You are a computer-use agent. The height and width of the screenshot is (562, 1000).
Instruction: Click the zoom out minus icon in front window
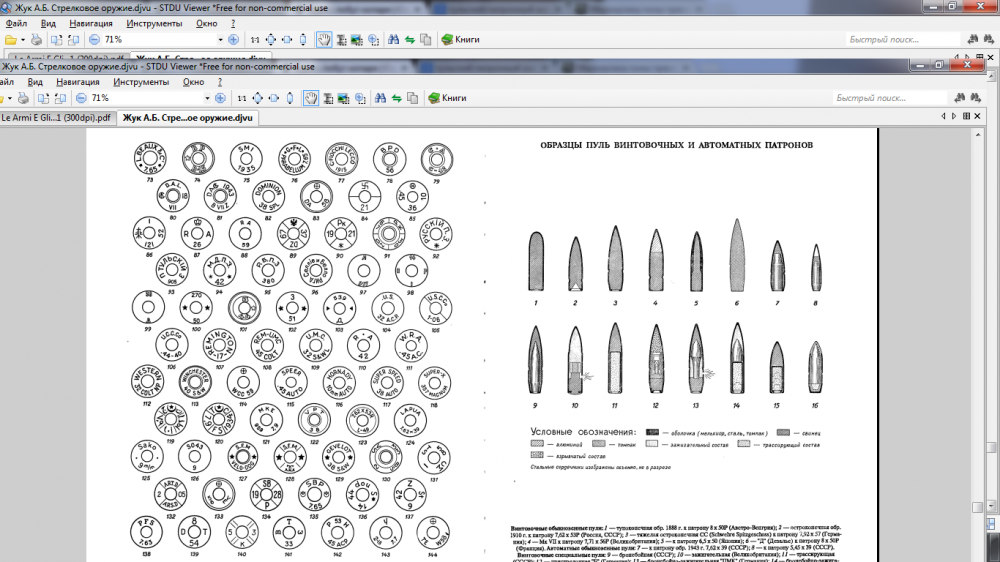pyautogui.click(x=81, y=99)
